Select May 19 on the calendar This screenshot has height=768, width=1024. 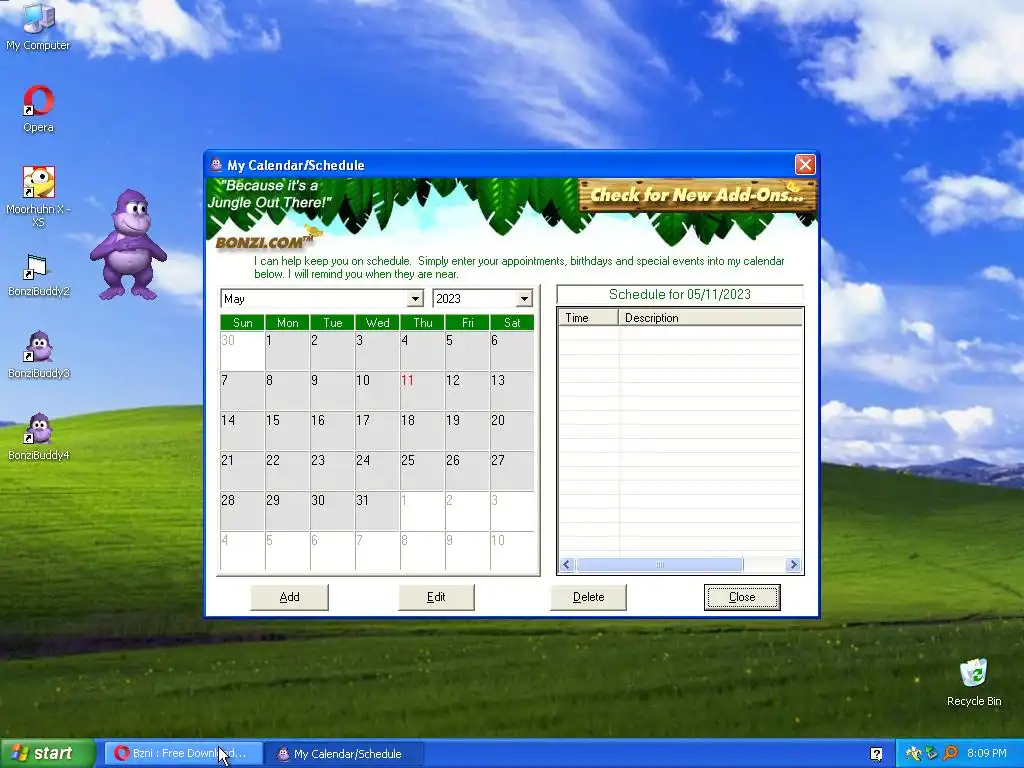[x=468, y=430]
